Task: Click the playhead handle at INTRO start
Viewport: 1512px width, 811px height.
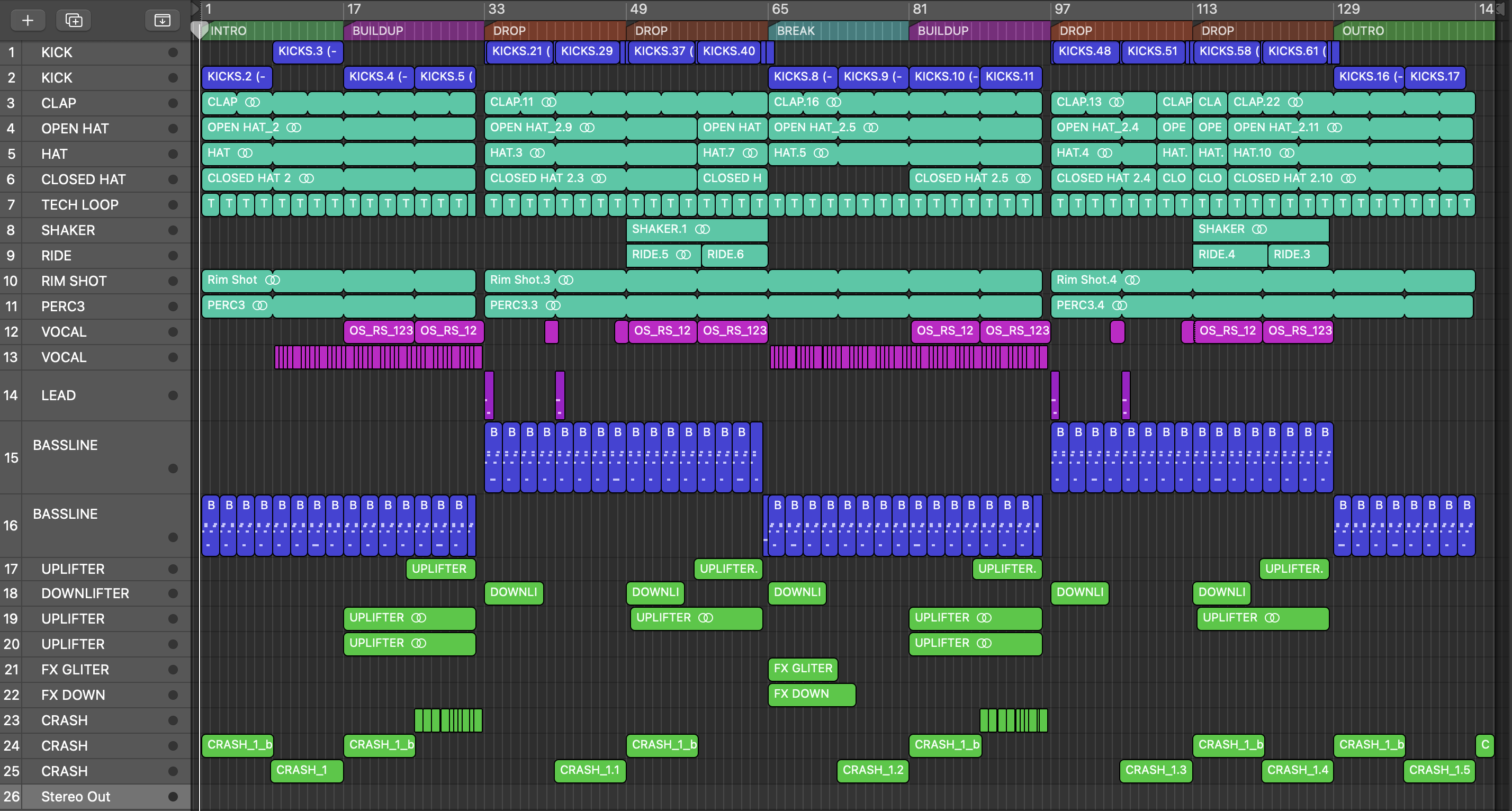Action: pos(200,29)
